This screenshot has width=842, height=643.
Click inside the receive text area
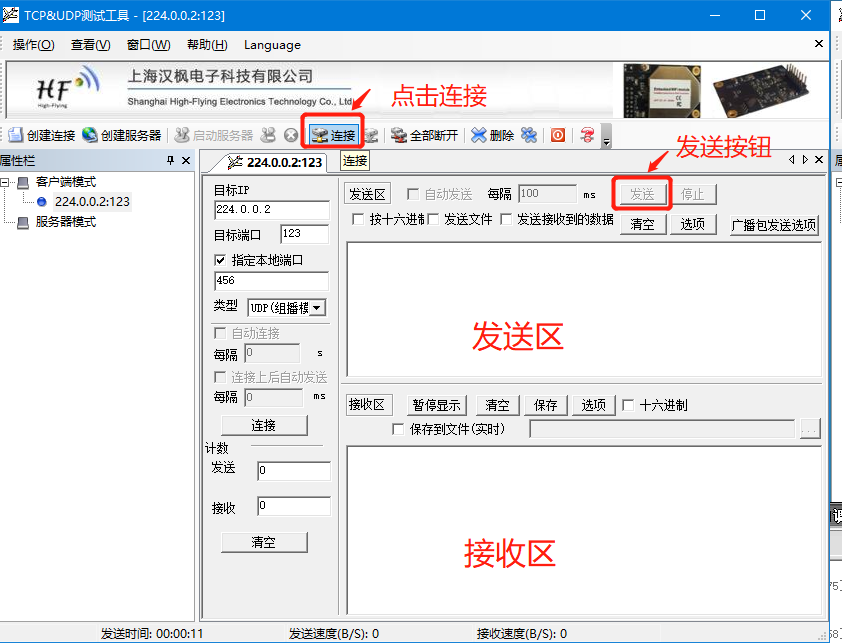(584, 530)
